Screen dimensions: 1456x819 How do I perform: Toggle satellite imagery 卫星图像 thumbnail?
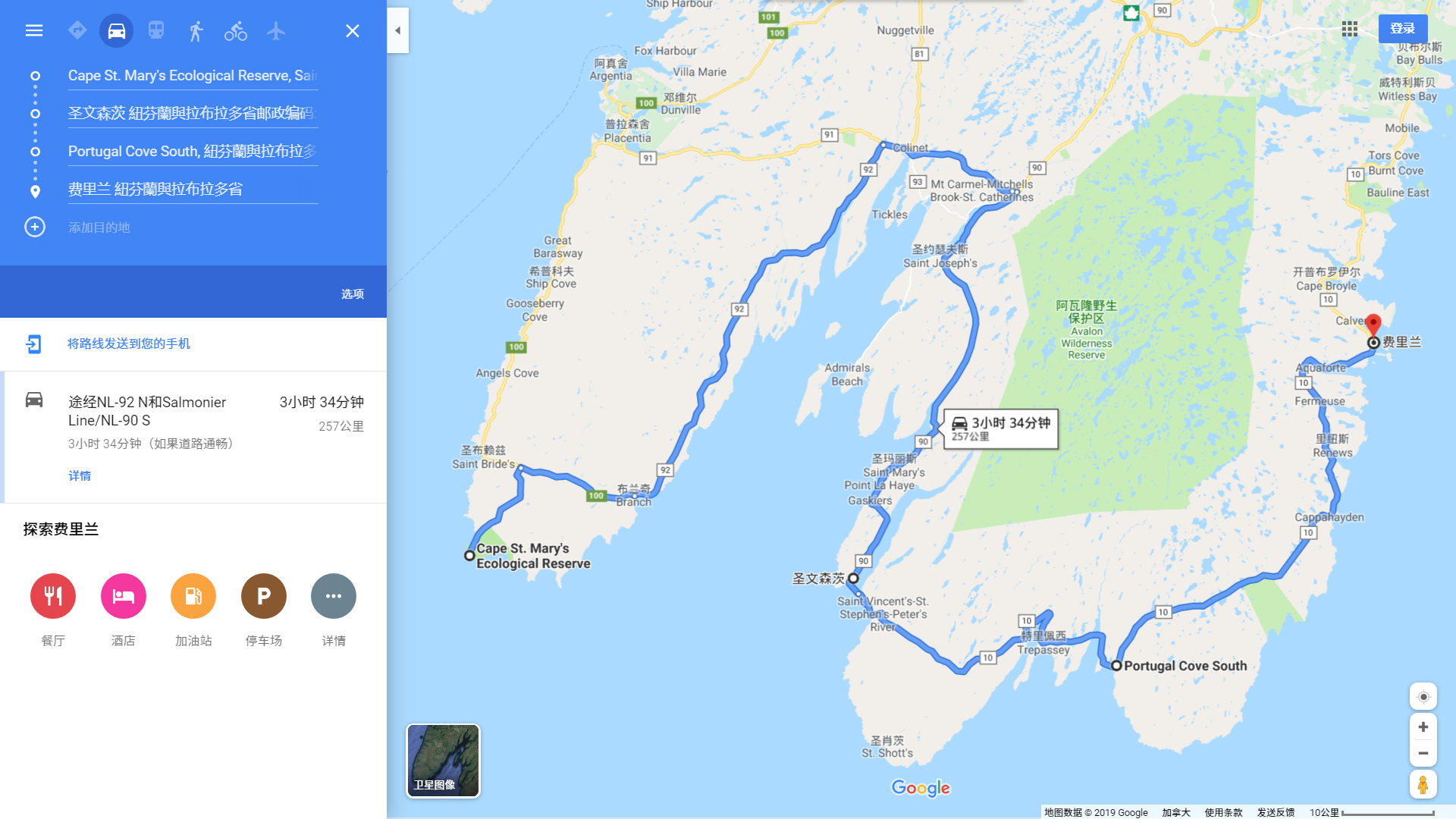pos(444,761)
